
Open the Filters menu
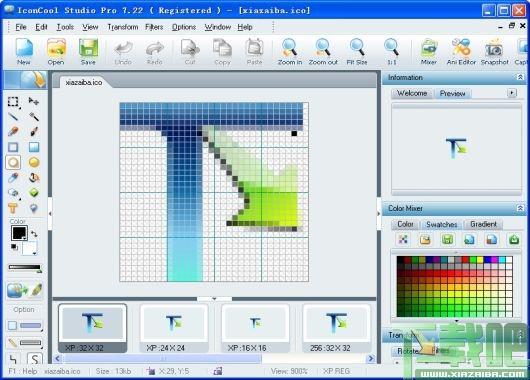(154, 27)
